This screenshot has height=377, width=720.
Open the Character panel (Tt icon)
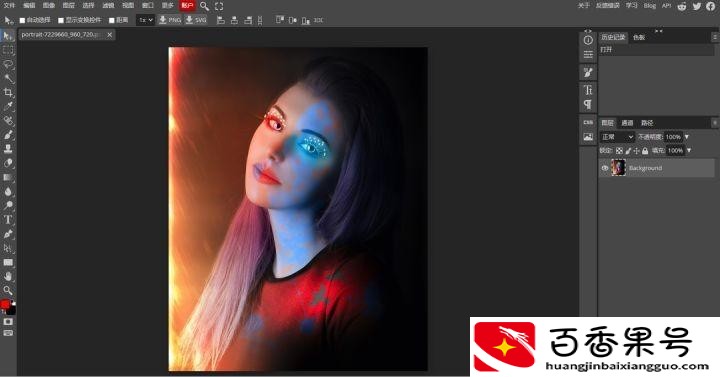[x=588, y=90]
